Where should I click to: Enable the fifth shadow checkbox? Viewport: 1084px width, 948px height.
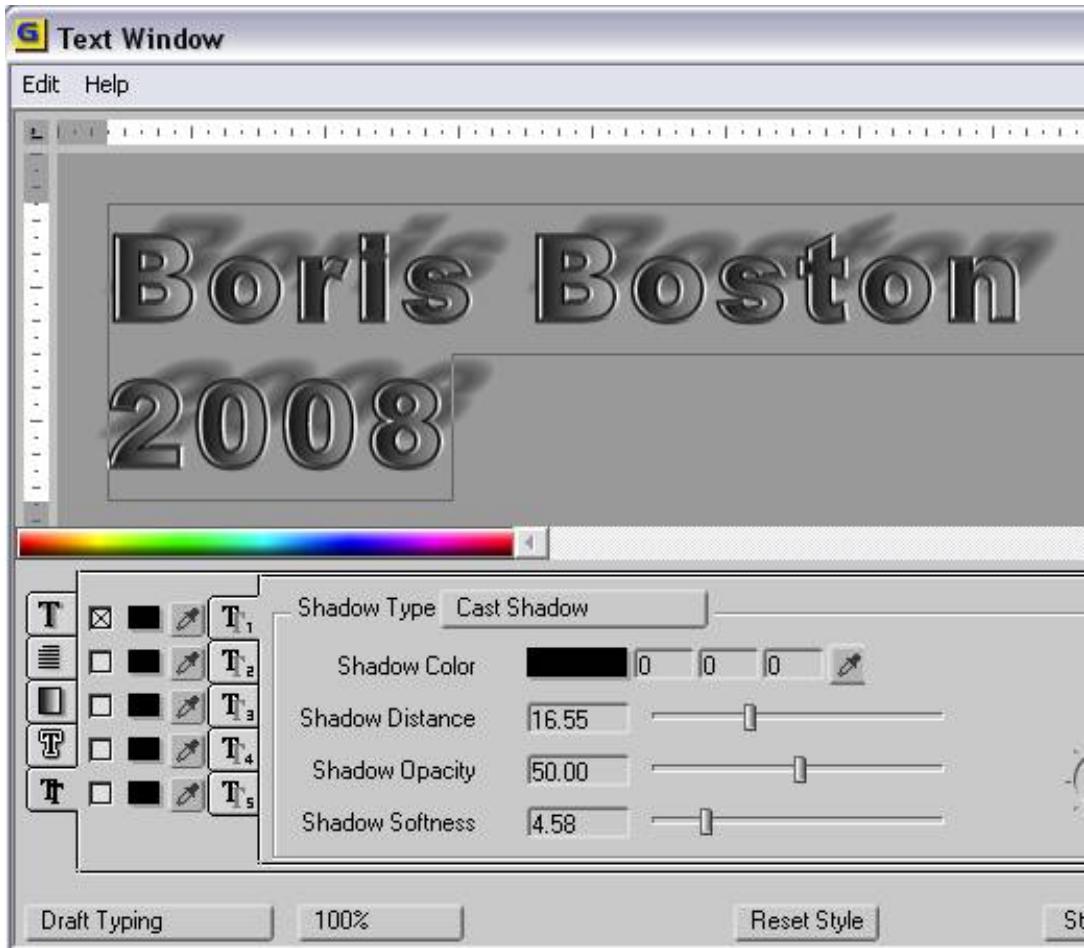coord(101,792)
